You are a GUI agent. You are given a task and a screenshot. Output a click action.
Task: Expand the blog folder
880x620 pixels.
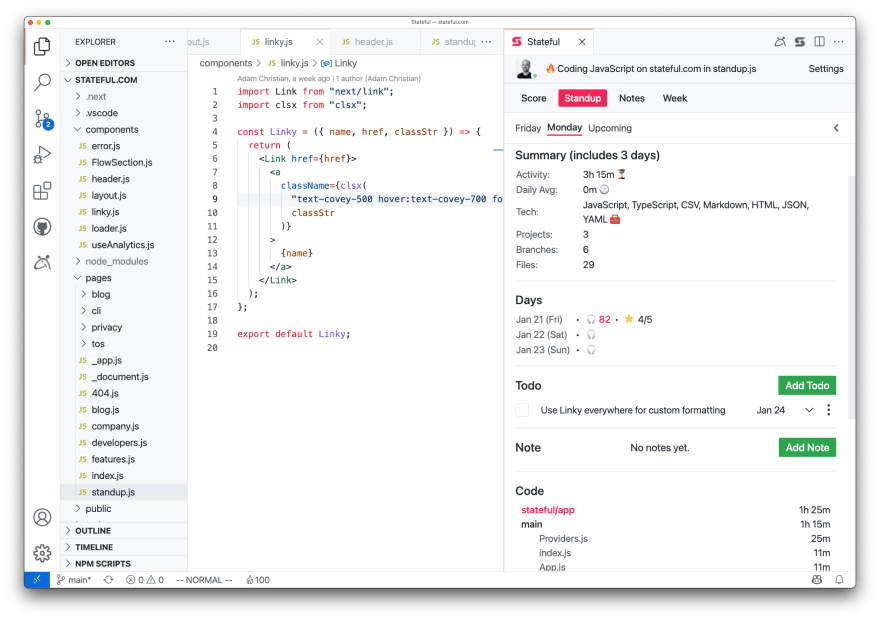(124, 294)
